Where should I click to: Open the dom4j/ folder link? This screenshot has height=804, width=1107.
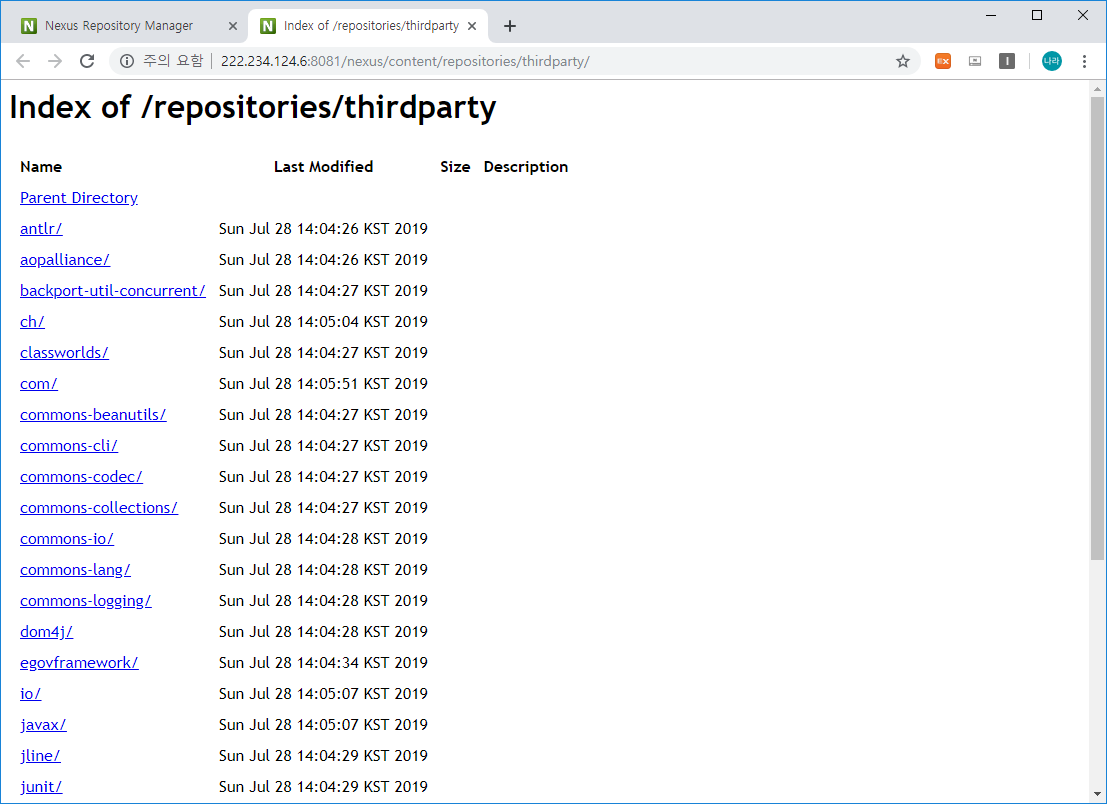pos(47,632)
